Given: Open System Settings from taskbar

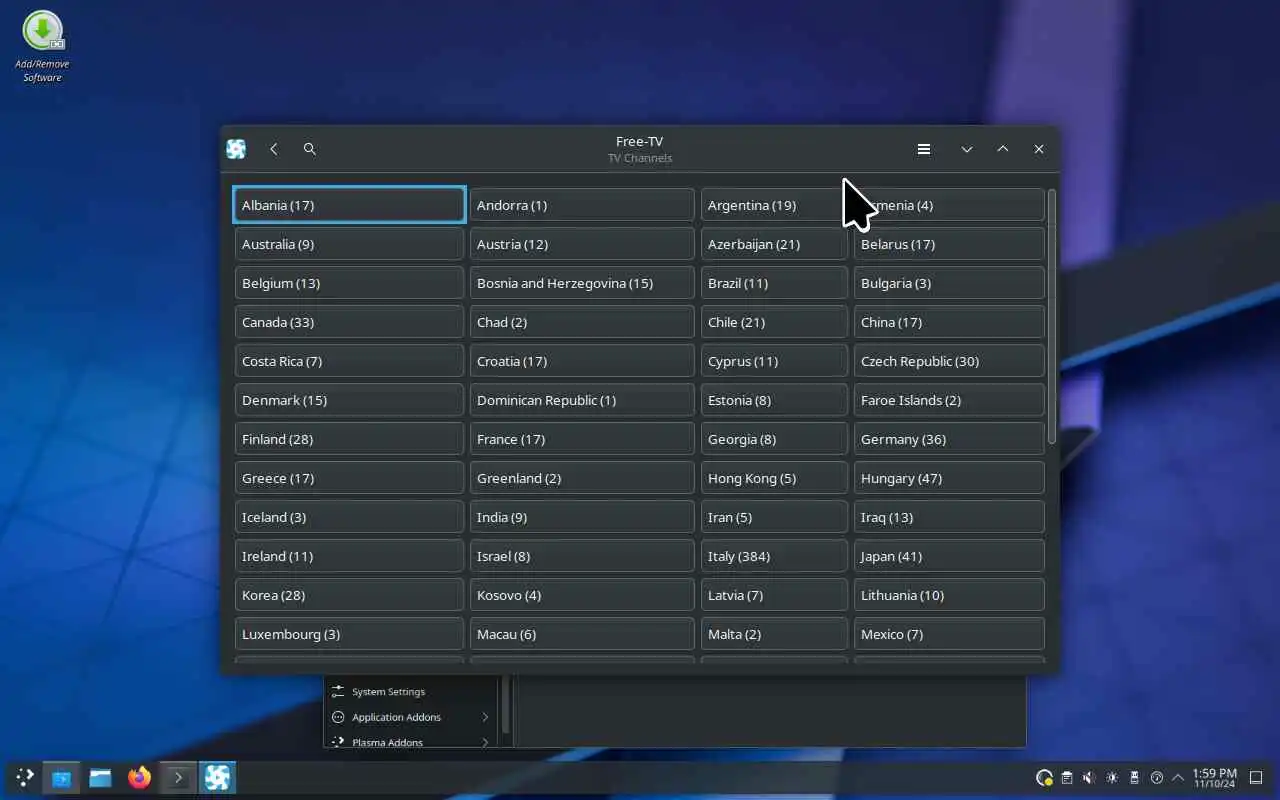Looking at the screenshot, I should pyautogui.click(x=62, y=777).
